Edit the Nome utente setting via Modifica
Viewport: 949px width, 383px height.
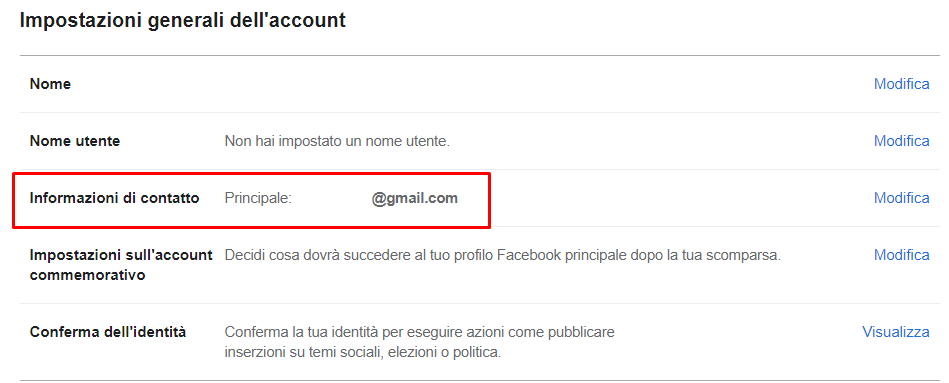pyautogui.click(x=901, y=141)
